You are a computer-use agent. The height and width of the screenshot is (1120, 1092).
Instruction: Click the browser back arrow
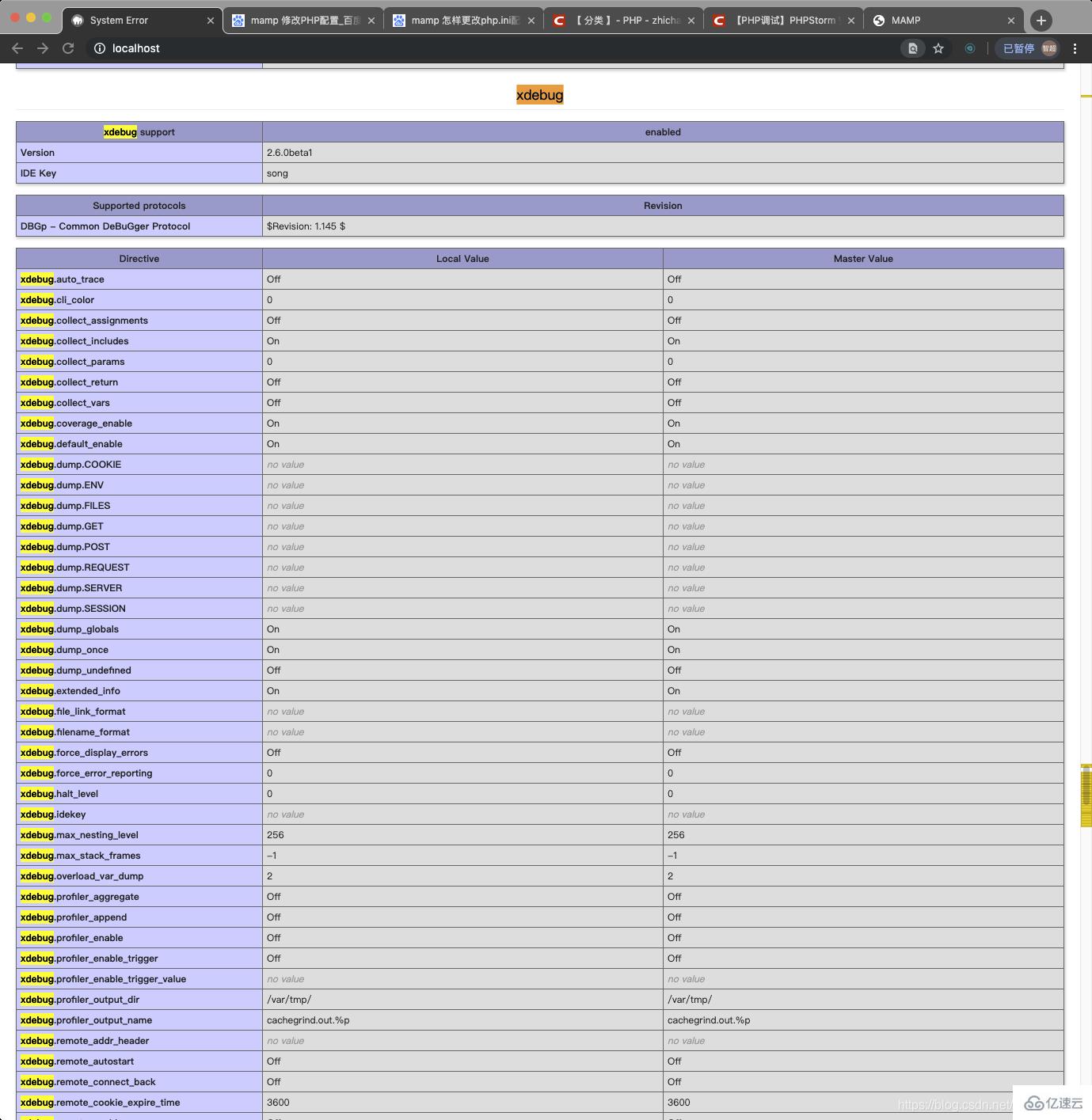17,48
